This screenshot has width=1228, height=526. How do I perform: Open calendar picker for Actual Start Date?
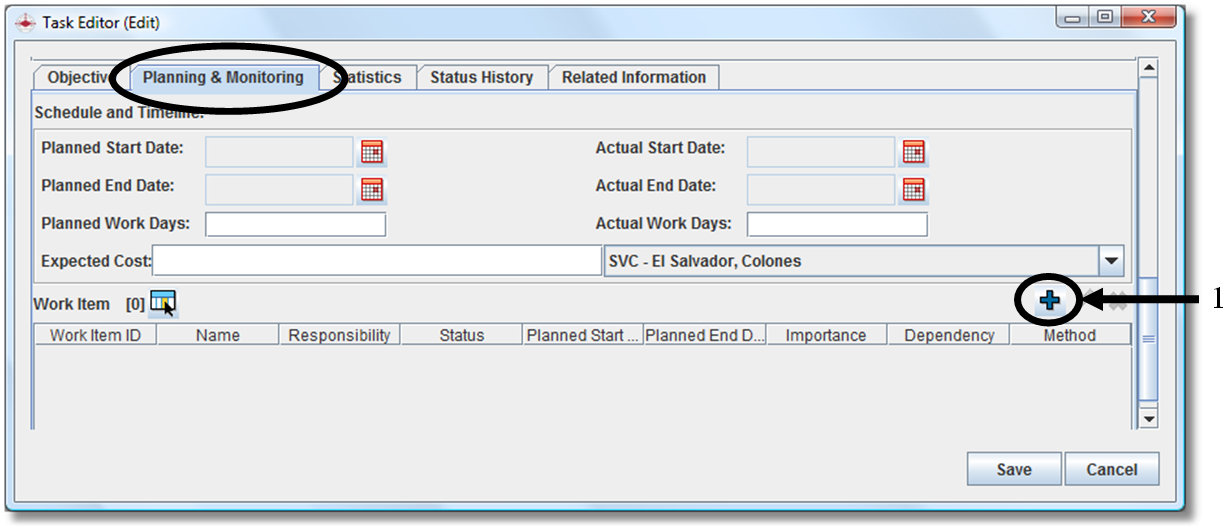coord(913,151)
